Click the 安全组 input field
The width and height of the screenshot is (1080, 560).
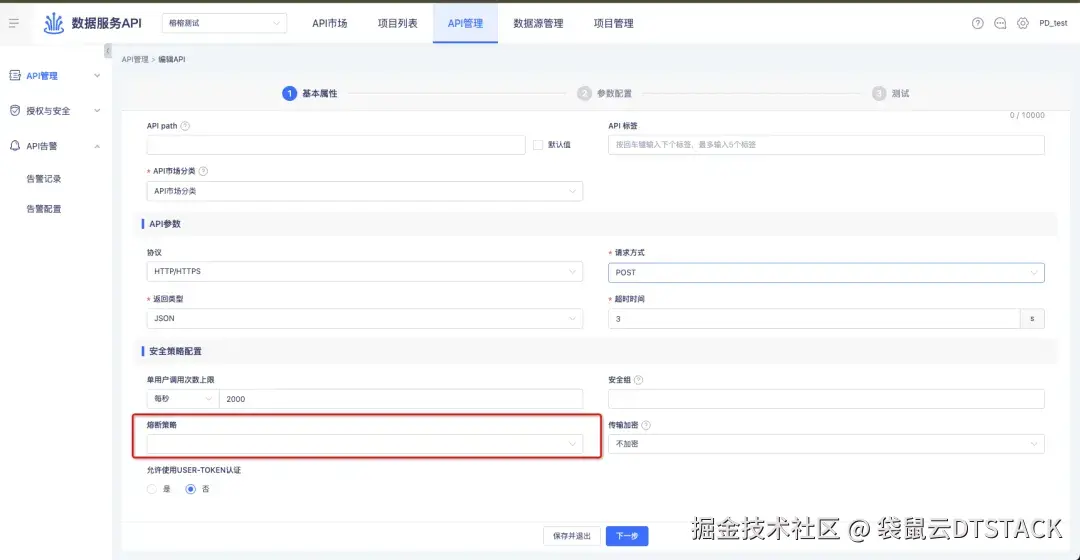click(826, 399)
